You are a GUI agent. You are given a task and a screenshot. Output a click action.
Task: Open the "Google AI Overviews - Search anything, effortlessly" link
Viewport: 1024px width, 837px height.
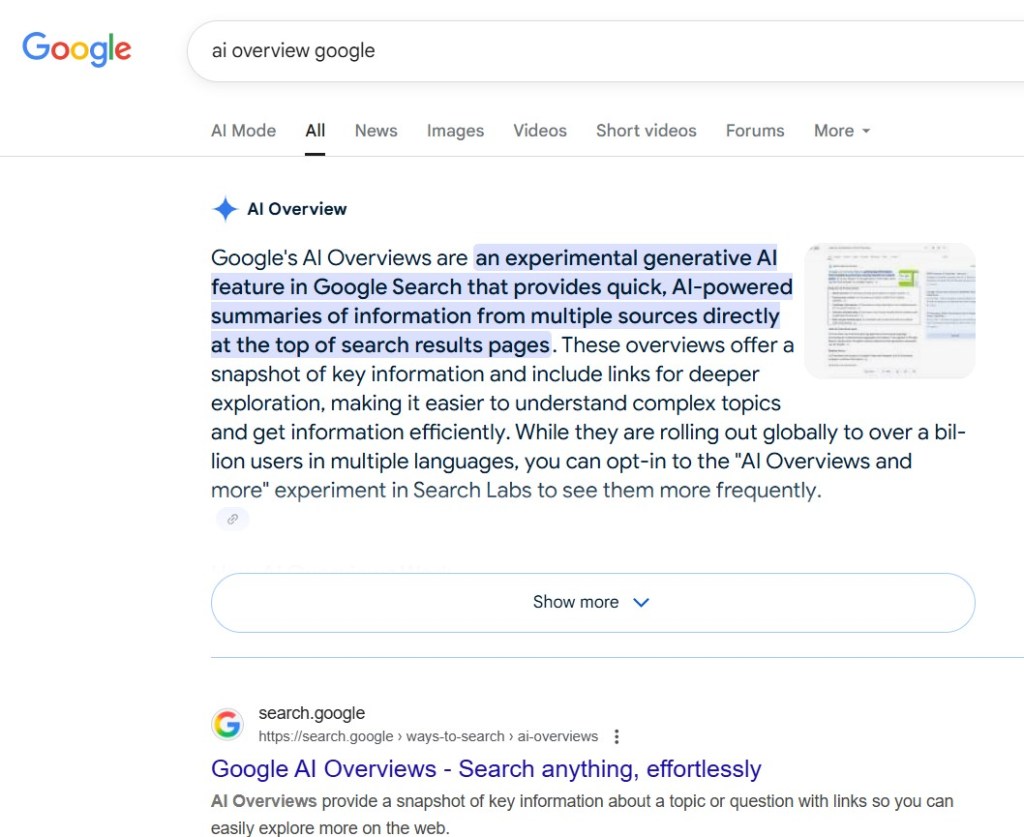click(x=486, y=769)
